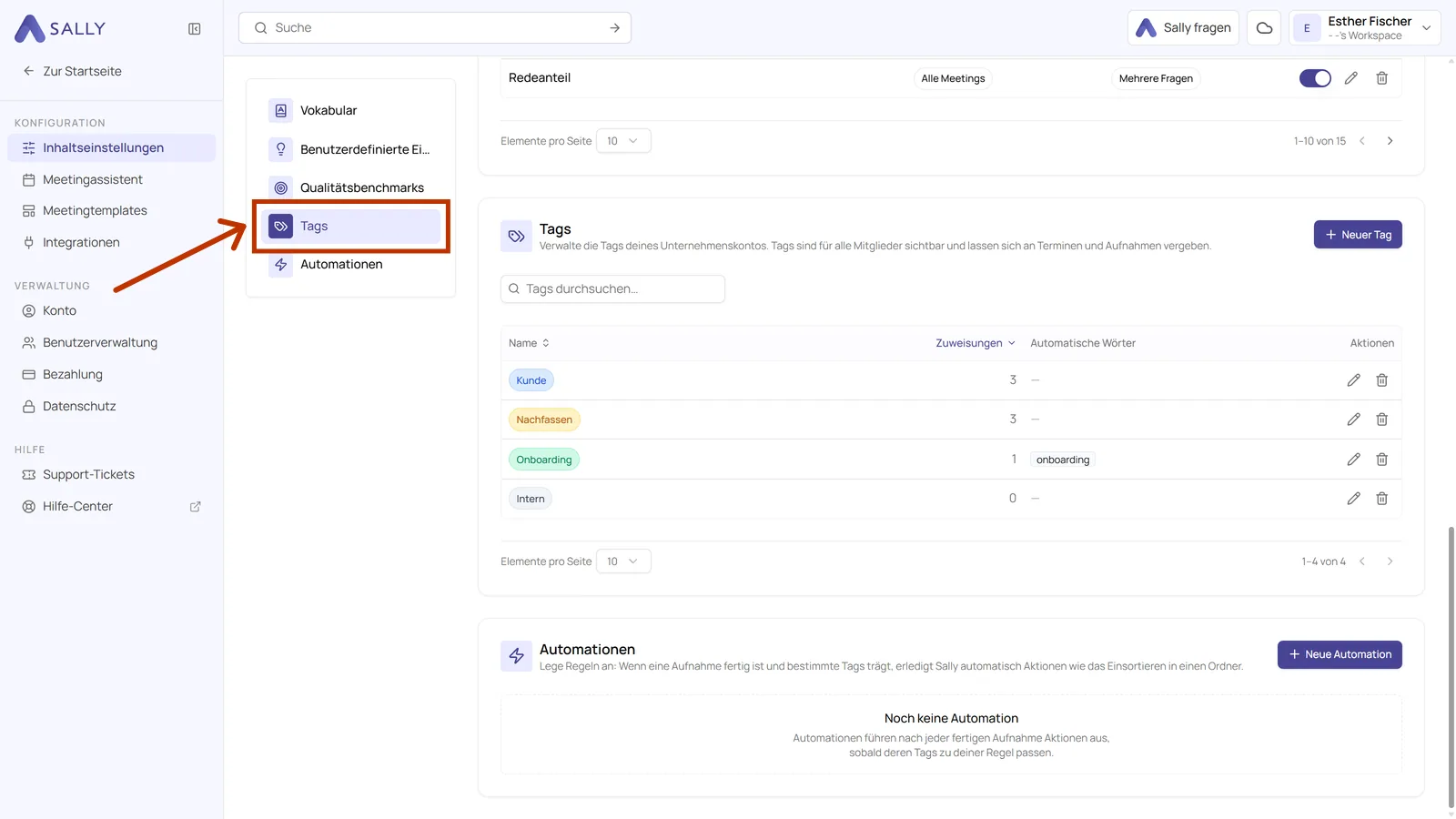Image resolution: width=1456 pixels, height=819 pixels.
Task: Open upper Elemente pro Seite dropdown
Action: coord(623,141)
